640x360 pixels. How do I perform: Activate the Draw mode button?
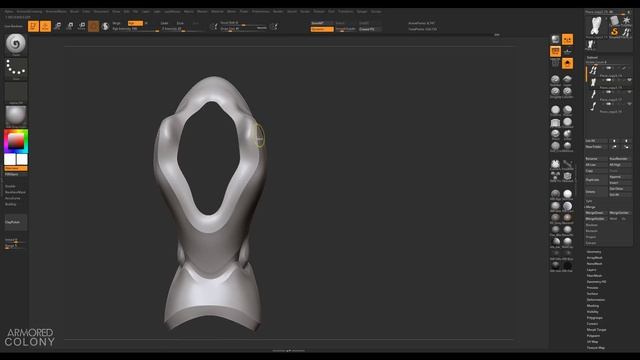pyautogui.click(x=45, y=26)
